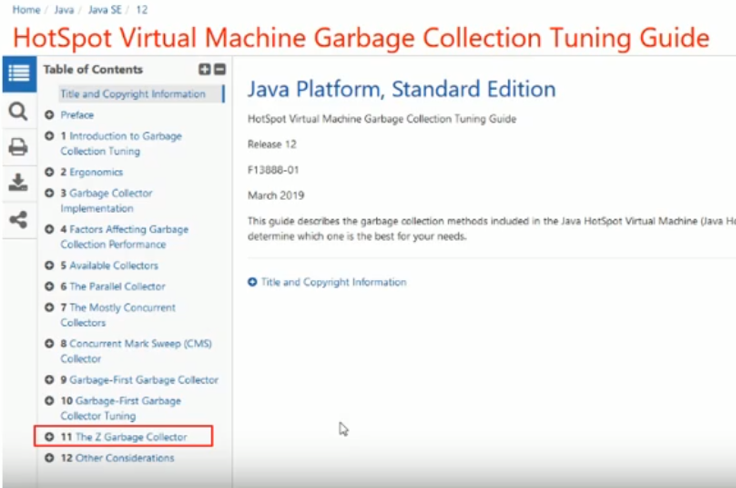Expand chapter 10 Garbage-First Collector Tuning
736x488 pixels.
point(49,401)
